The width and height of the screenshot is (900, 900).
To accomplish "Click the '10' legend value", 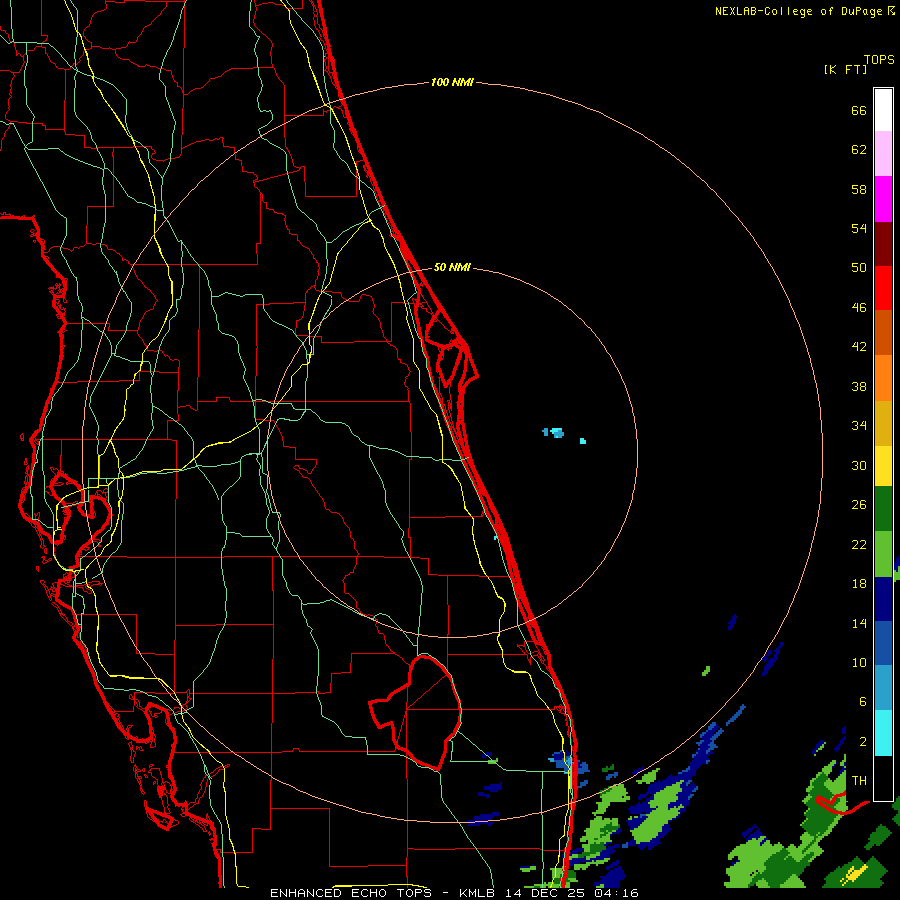I will (x=859, y=662).
